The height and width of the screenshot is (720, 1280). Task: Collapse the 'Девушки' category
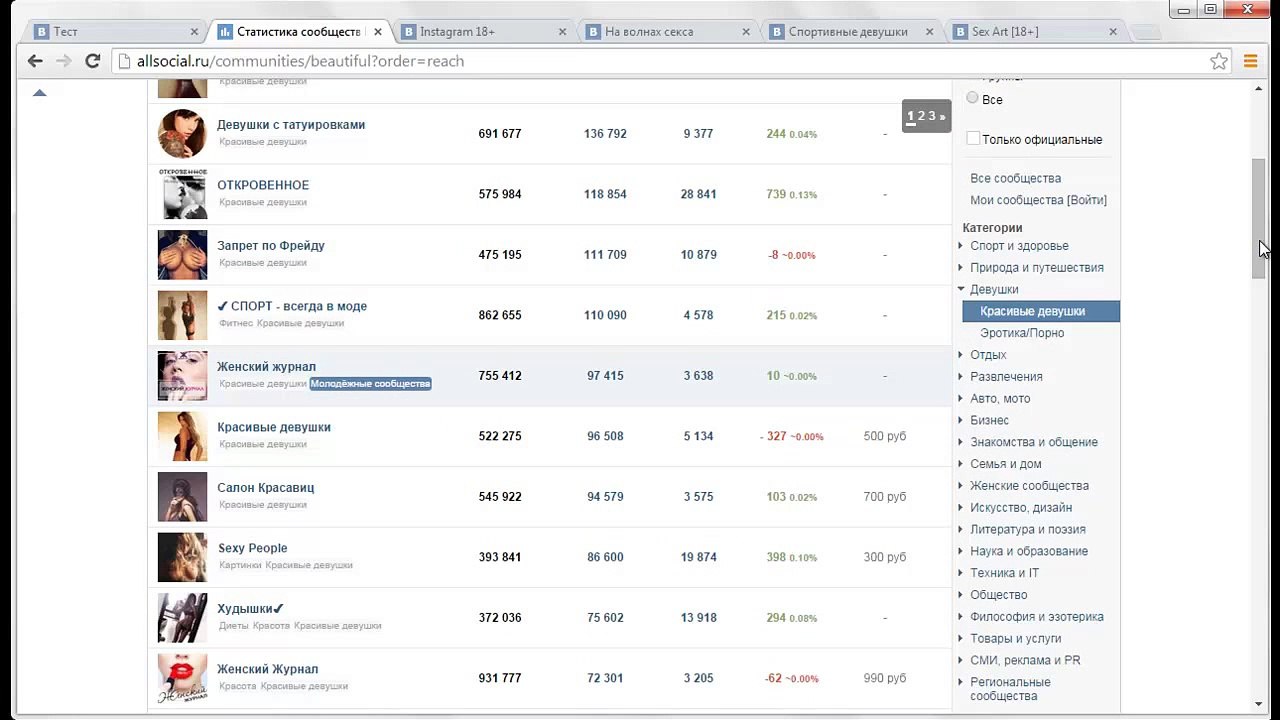[994, 289]
